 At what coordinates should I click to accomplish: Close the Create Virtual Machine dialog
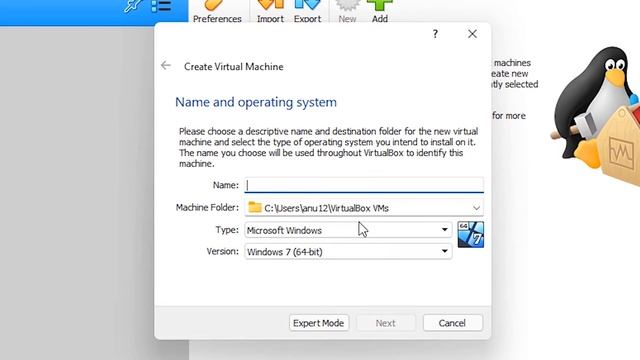(472, 34)
